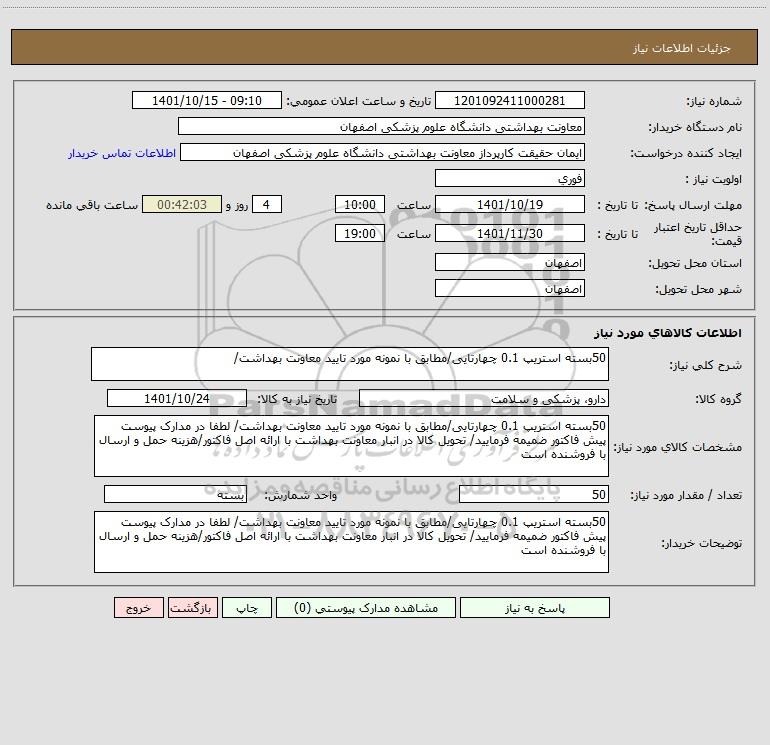Click the مهلت ارسال پاسخ label
770x745 pixels.
[x=693, y=206]
